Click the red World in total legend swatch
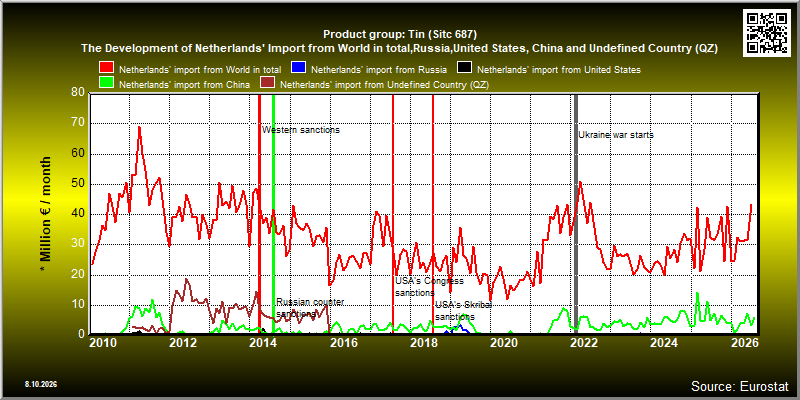The width and height of the screenshot is (800, 400). tap(107, 69)
